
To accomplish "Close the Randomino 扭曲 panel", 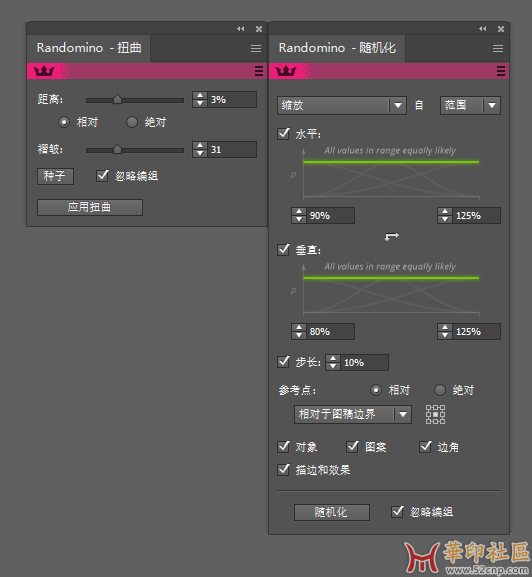I will [259, 29].
